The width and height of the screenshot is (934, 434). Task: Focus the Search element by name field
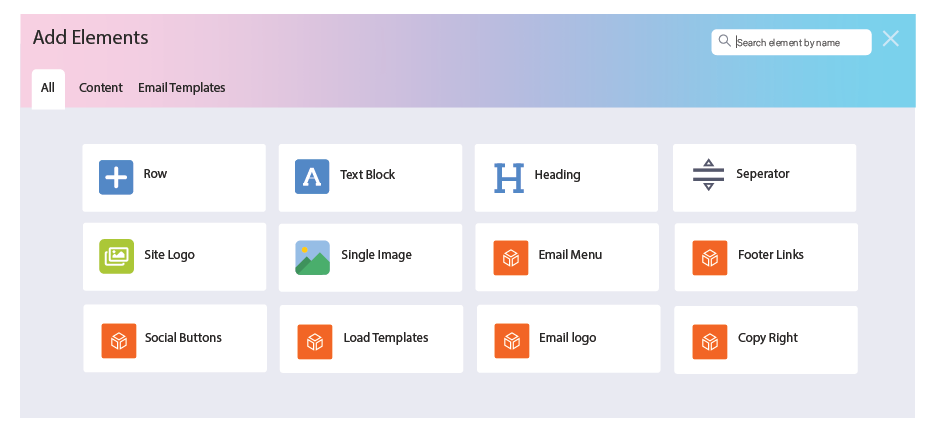791,42
